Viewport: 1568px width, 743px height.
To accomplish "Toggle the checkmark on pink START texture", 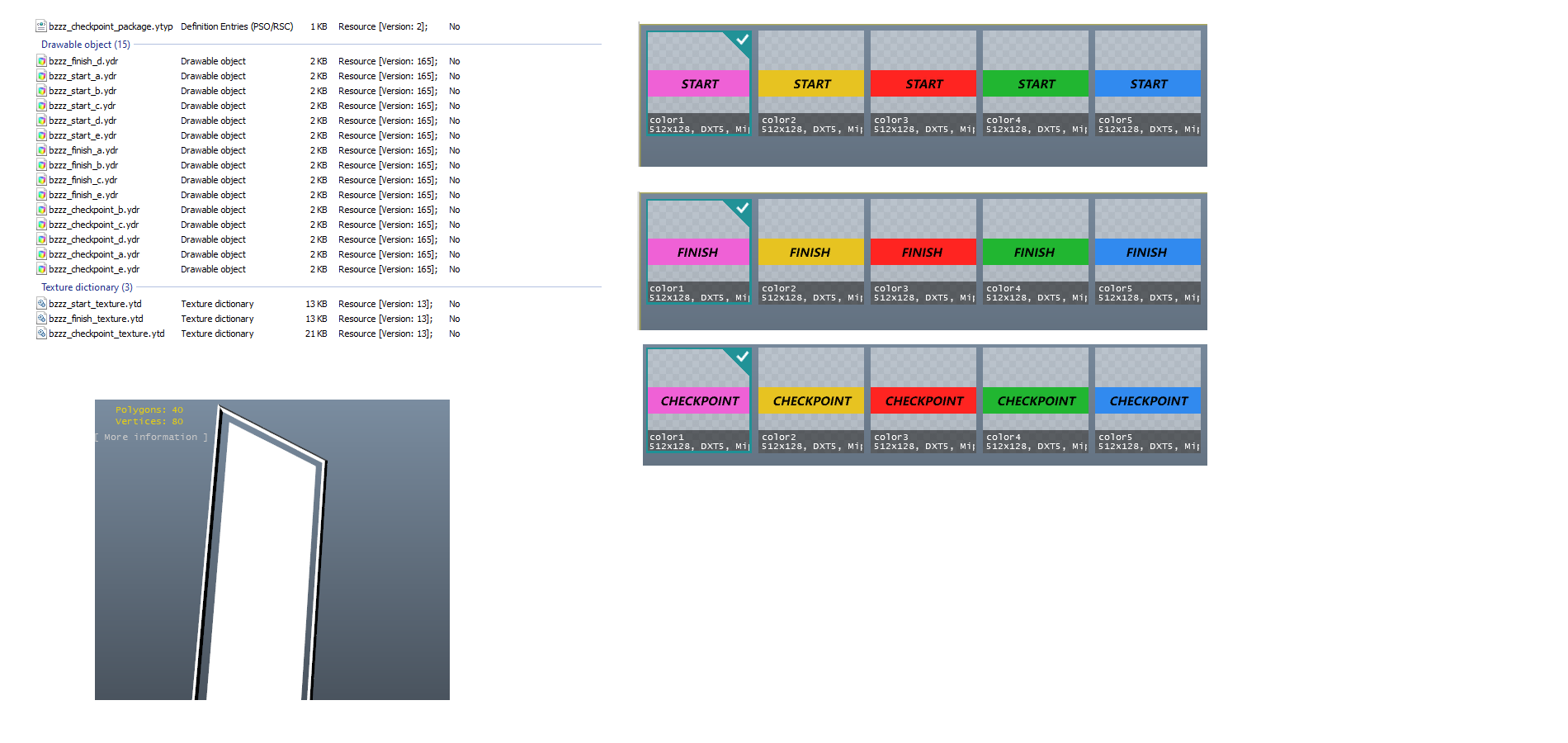I will pos(742,40).
